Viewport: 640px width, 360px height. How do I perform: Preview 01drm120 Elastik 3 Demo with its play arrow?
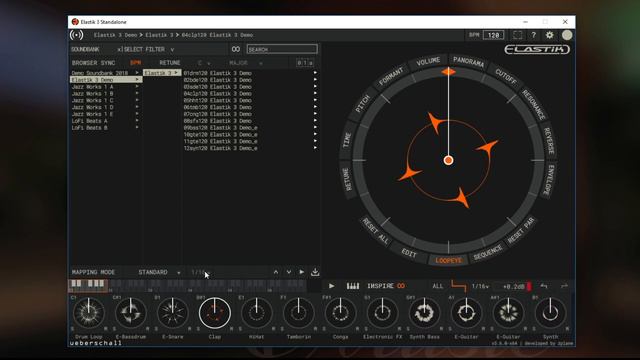click(315, 73)
